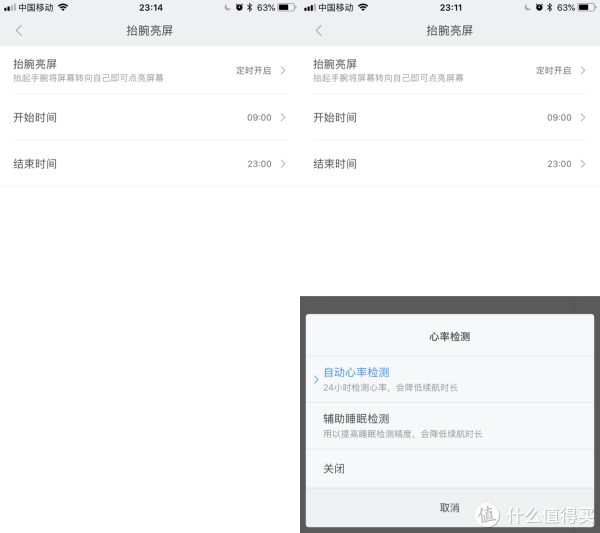Image resolution: width=600 pixels, height=533 pixels.
Task: Tap 23:00 value on left screen
Action: pos(259,164)
